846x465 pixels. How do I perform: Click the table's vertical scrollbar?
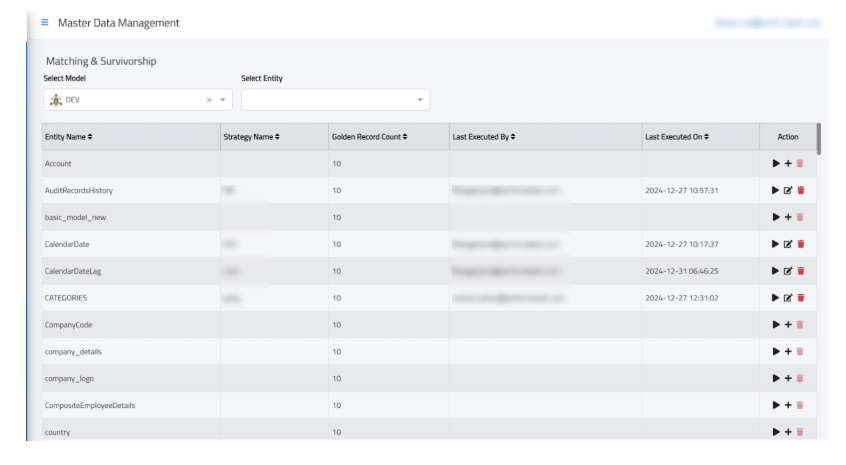(x=819, y=138)
